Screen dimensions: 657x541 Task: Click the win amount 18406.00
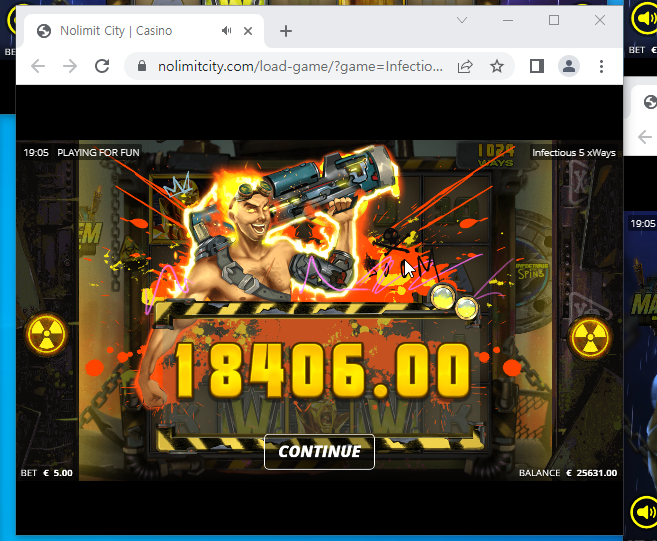click(x=322, y=370)
